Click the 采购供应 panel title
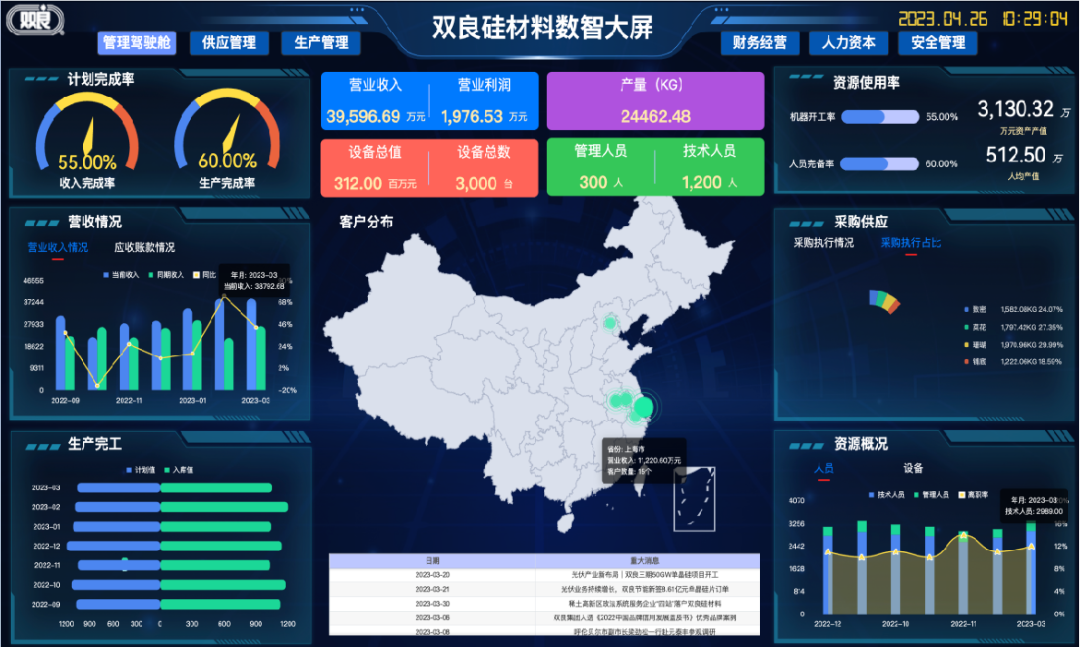1080x647 pixels. (x=861, y=222)
